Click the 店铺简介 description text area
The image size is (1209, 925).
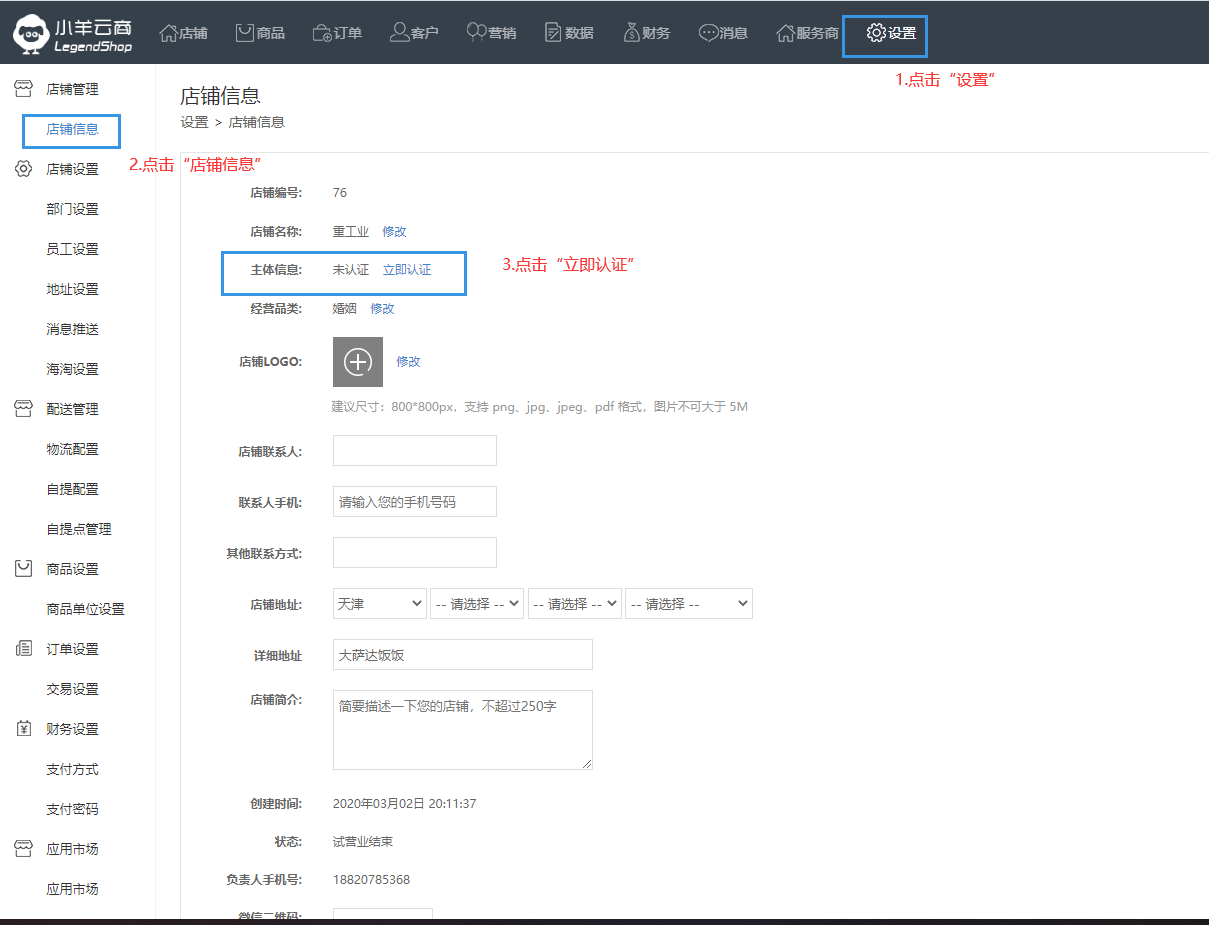coord(462,730)
